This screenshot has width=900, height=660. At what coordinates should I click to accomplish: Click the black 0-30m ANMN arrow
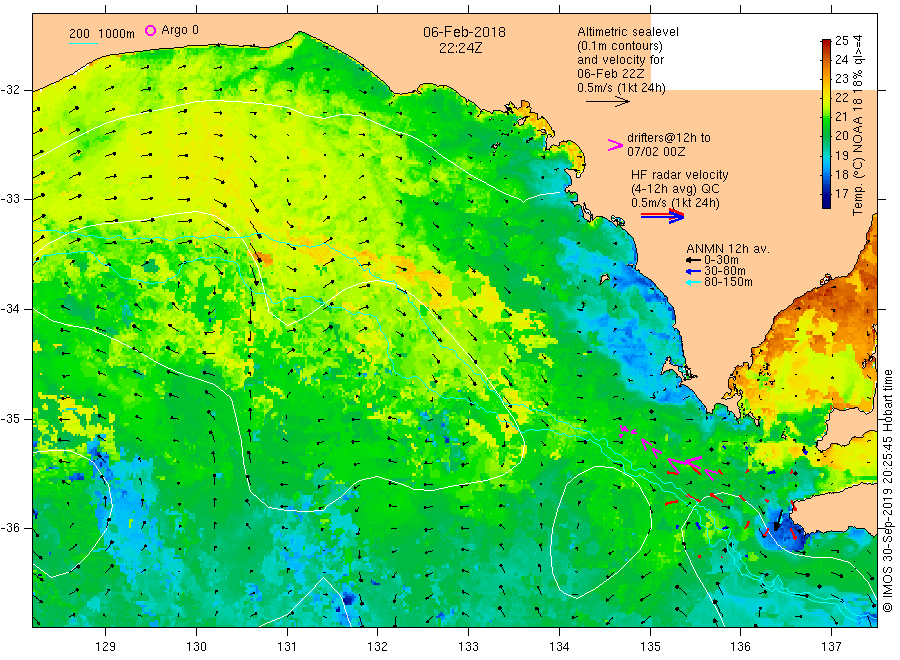[x=694, y=260]
